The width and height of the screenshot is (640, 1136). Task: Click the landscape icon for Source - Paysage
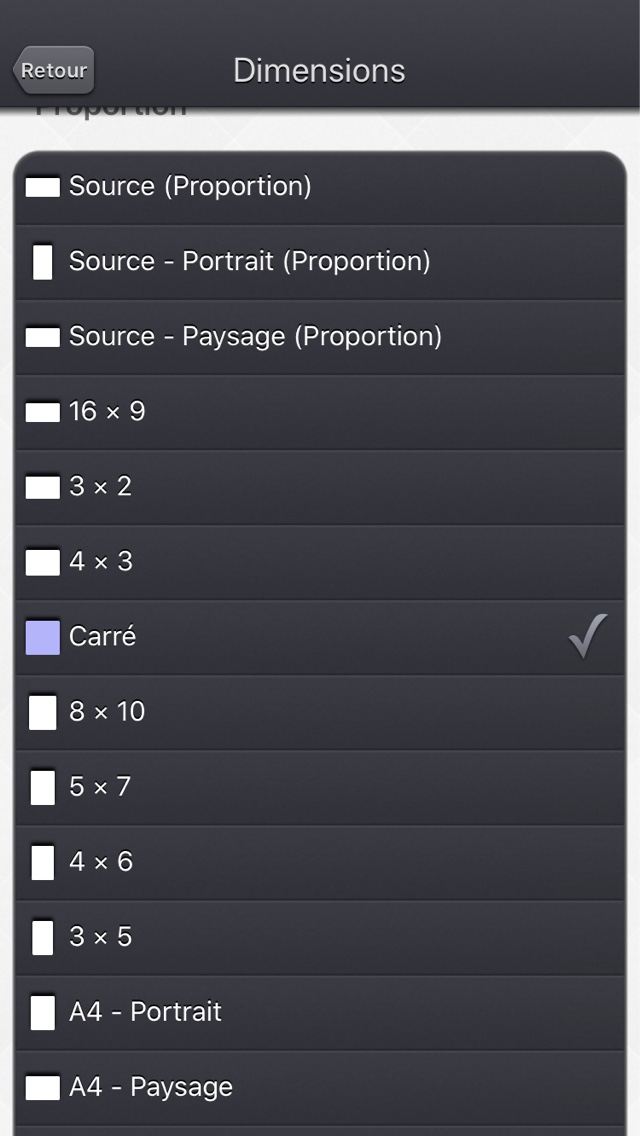pos(43,337)
